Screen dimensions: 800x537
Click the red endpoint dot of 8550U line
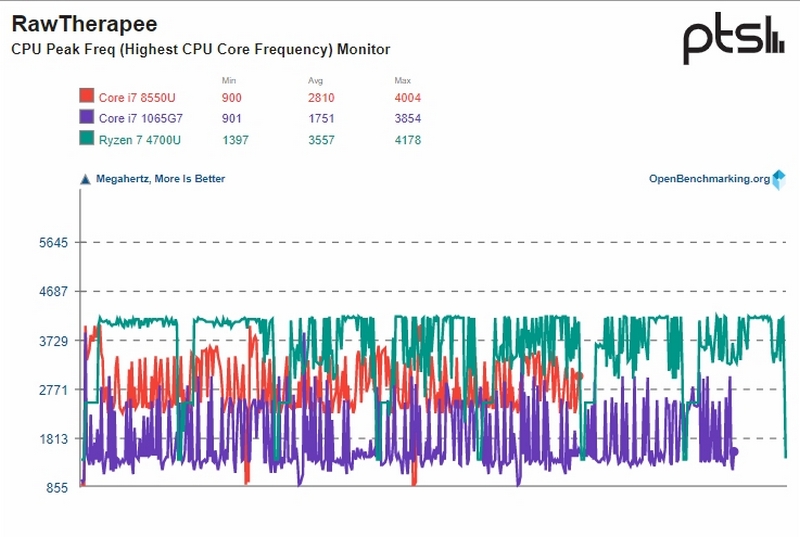tap(579, 376)
